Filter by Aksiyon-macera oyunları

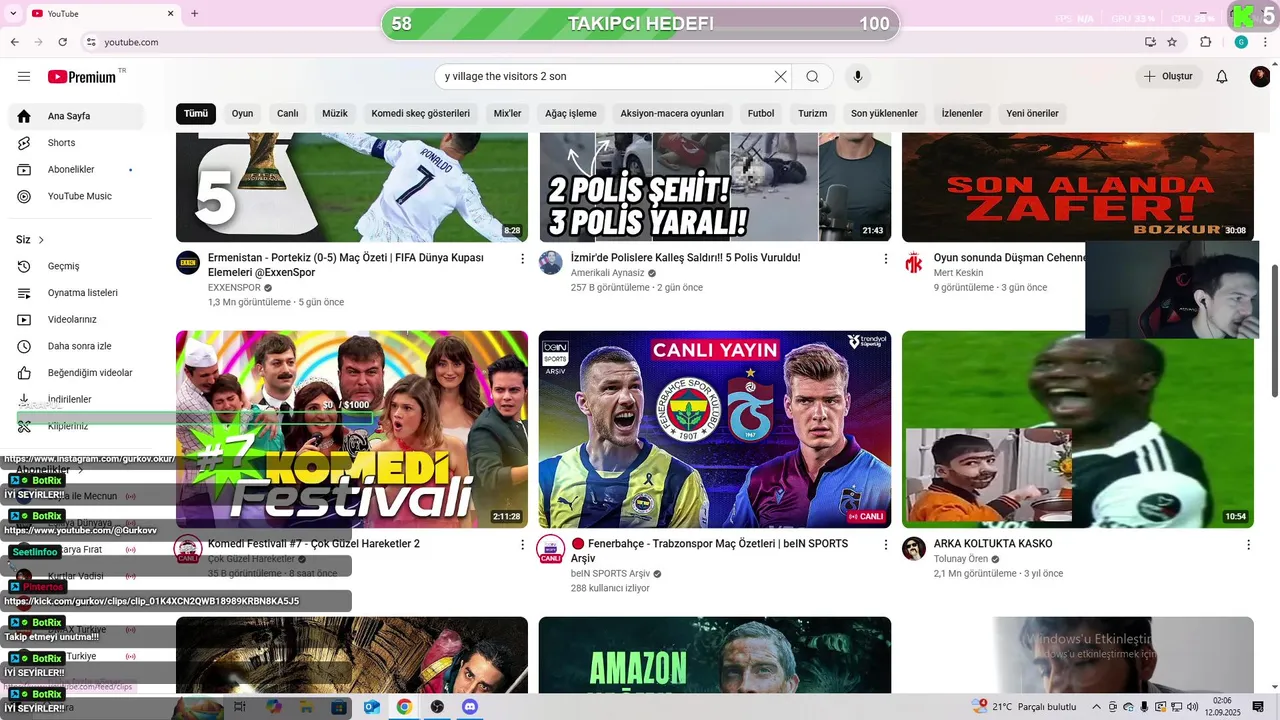672,114
